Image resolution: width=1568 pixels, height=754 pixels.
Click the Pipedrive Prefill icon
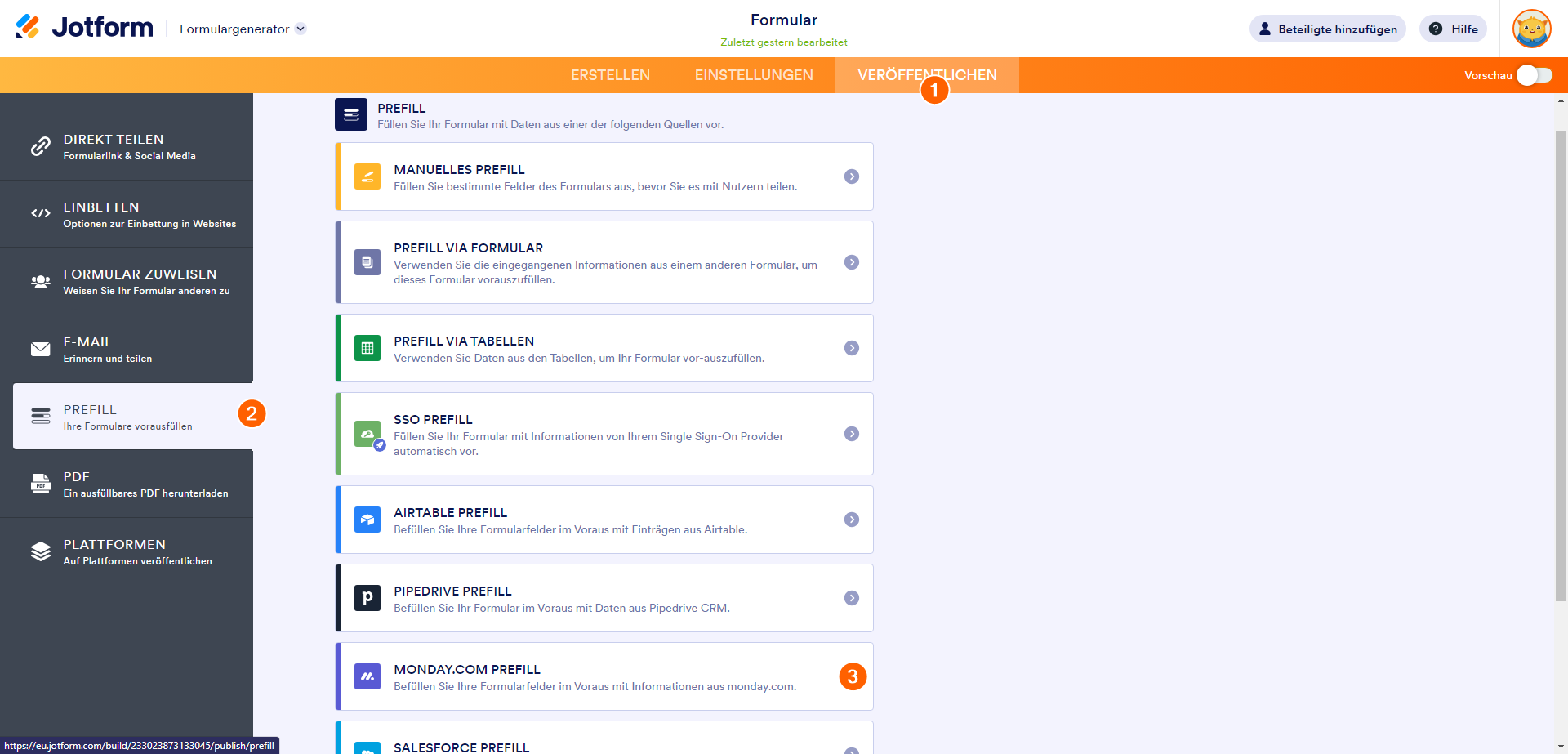[367, 598]
